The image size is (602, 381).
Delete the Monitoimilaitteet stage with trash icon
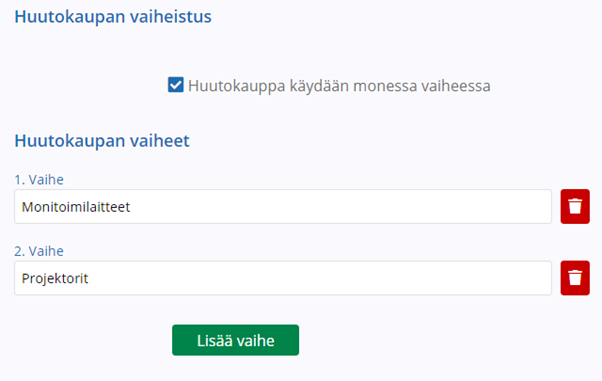click(x=575, y=206)
